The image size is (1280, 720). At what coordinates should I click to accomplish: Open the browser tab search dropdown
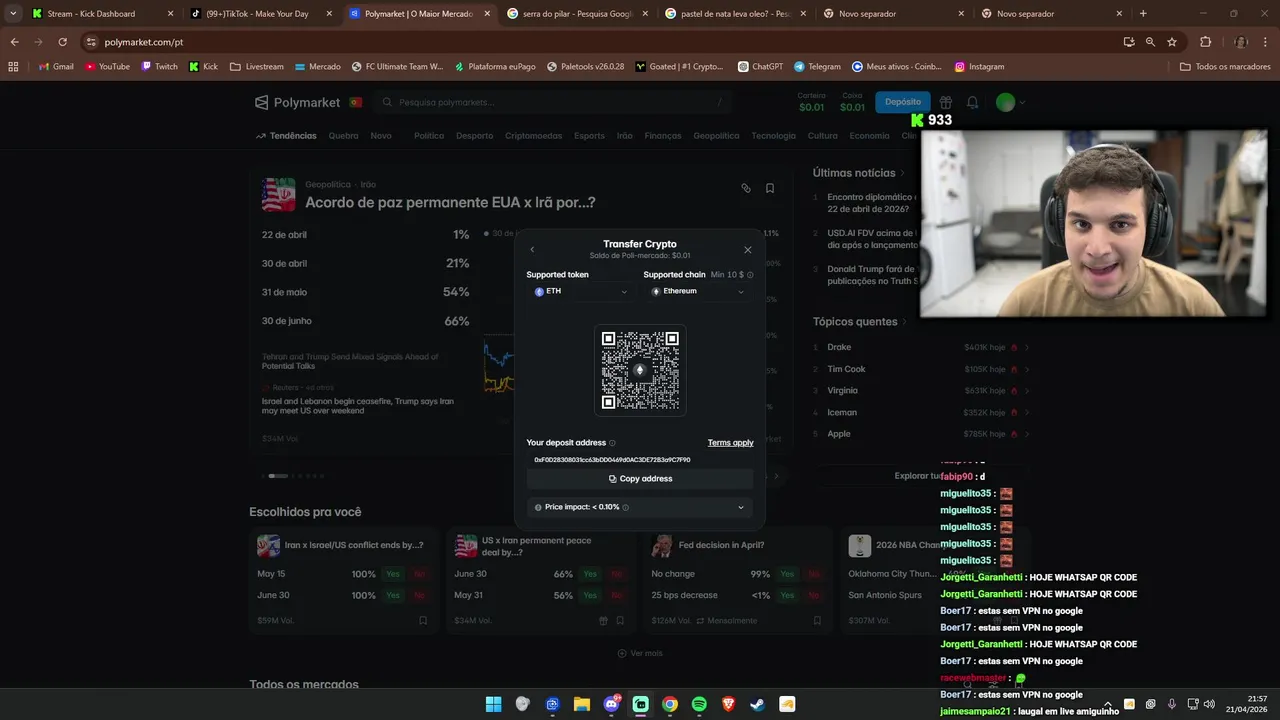tap(13, 14)
